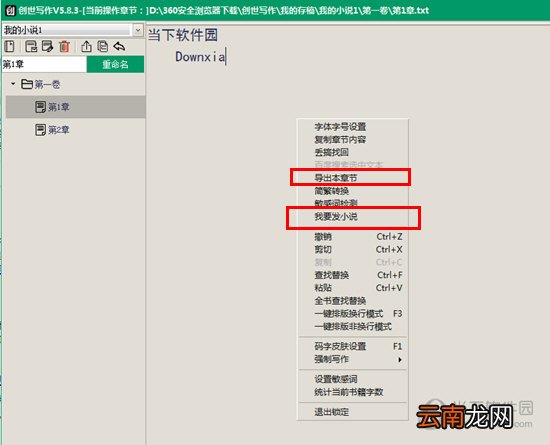Image resolution: width=550 pixels, height=445 pixels.
Task: Click the folder icon beside 第一卷
Action: pyautogui.click(x=27, y=84)
